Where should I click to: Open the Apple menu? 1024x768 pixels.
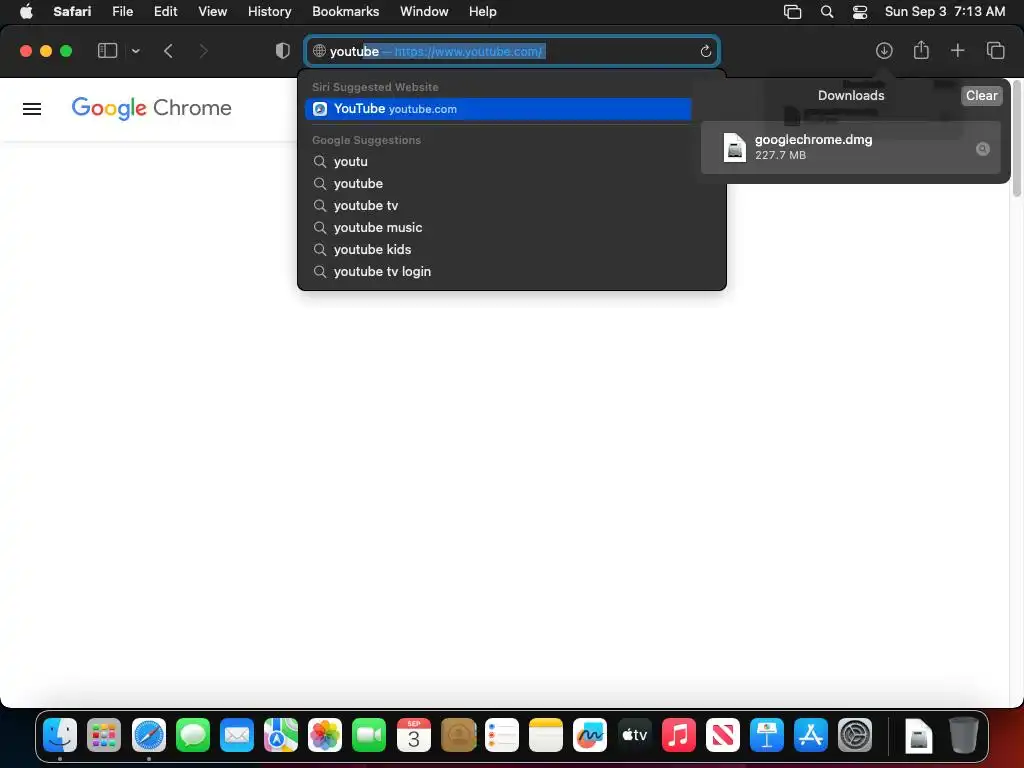[26, 11]
